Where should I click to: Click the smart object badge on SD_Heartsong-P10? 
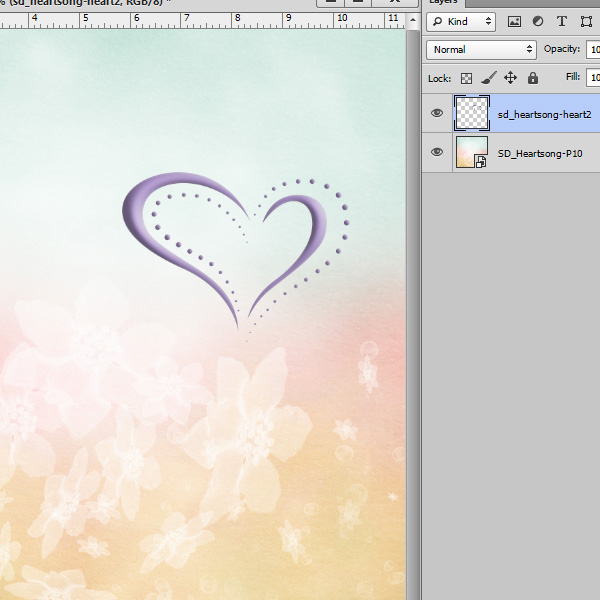point(481,162)
